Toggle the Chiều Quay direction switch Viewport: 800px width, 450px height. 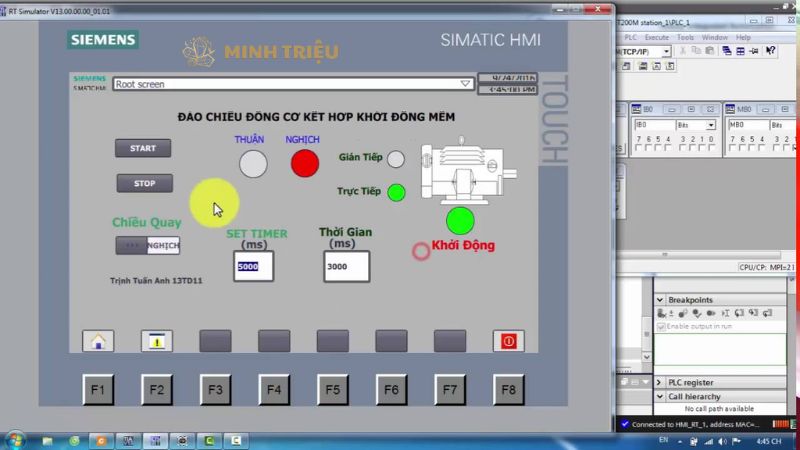147,245
